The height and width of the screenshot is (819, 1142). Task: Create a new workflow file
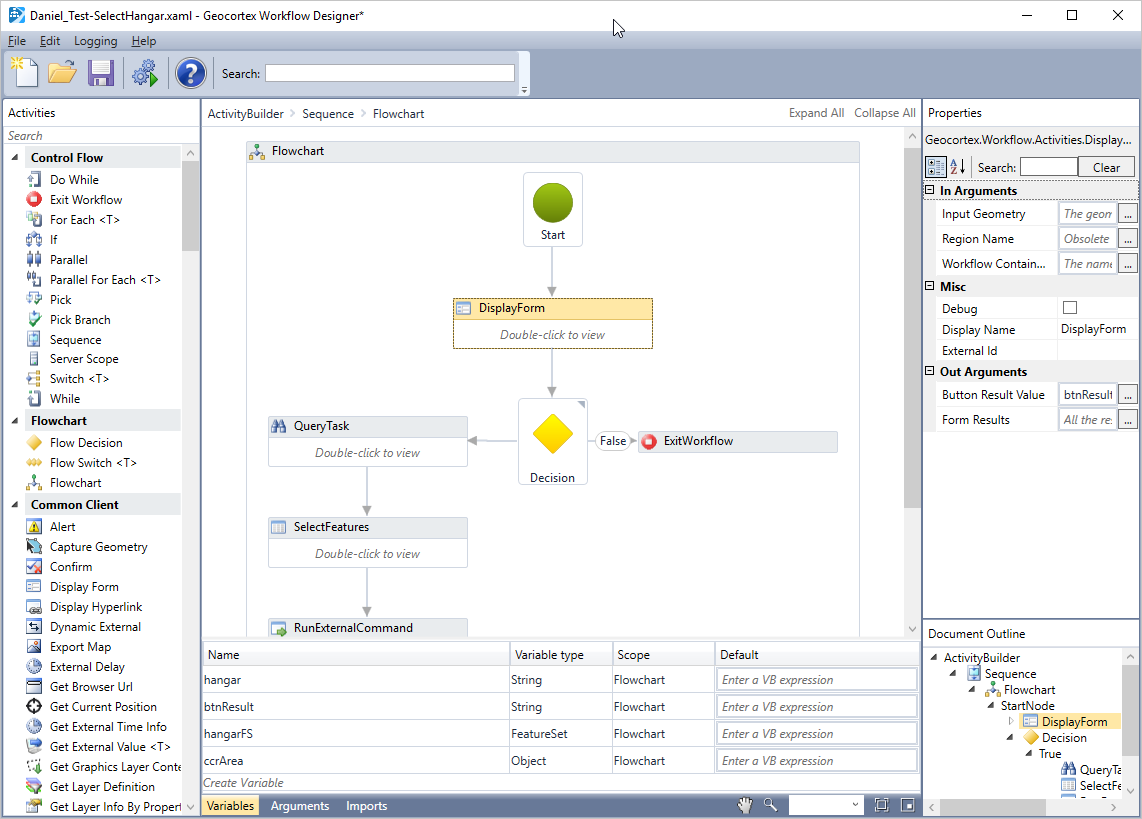(x=24, y=73)
